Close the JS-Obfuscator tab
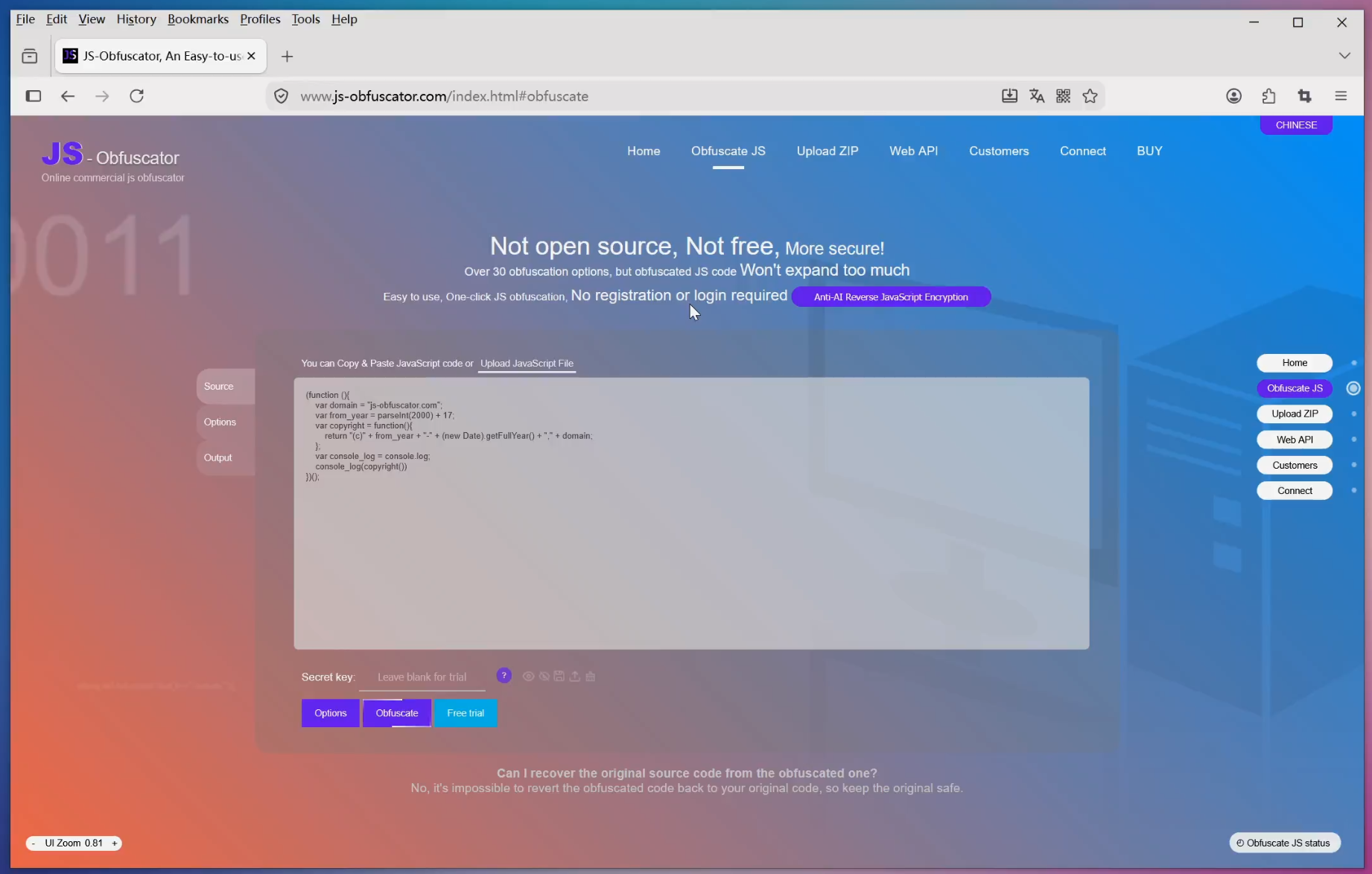Viewport: 1372px width, 874px height. [251, 56]
